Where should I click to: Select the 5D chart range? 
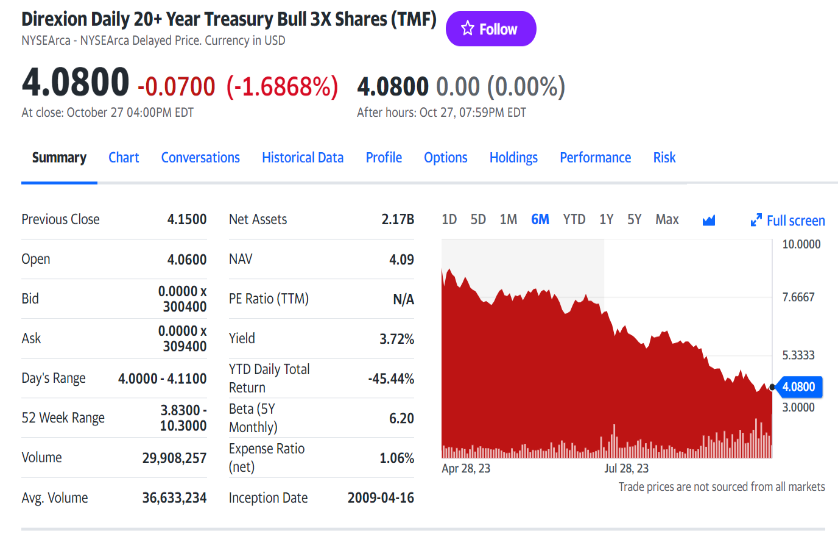(478, 219)
